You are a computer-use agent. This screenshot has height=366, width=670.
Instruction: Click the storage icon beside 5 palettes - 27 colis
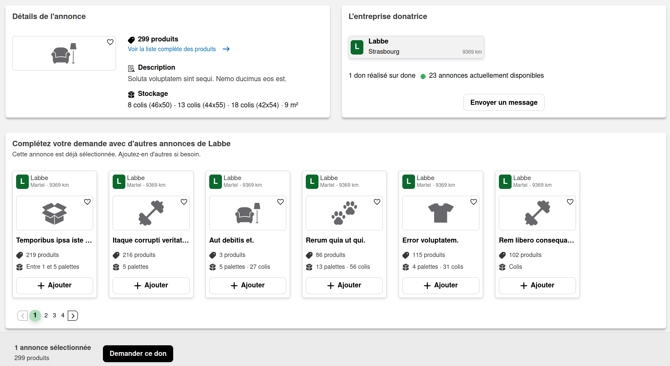pos(212,267)
